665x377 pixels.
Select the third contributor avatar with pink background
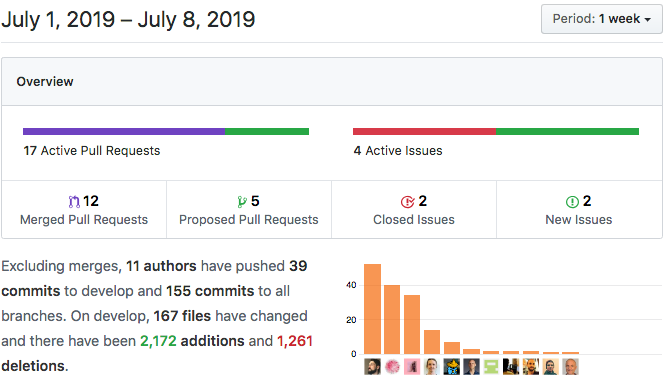(412, 367)
